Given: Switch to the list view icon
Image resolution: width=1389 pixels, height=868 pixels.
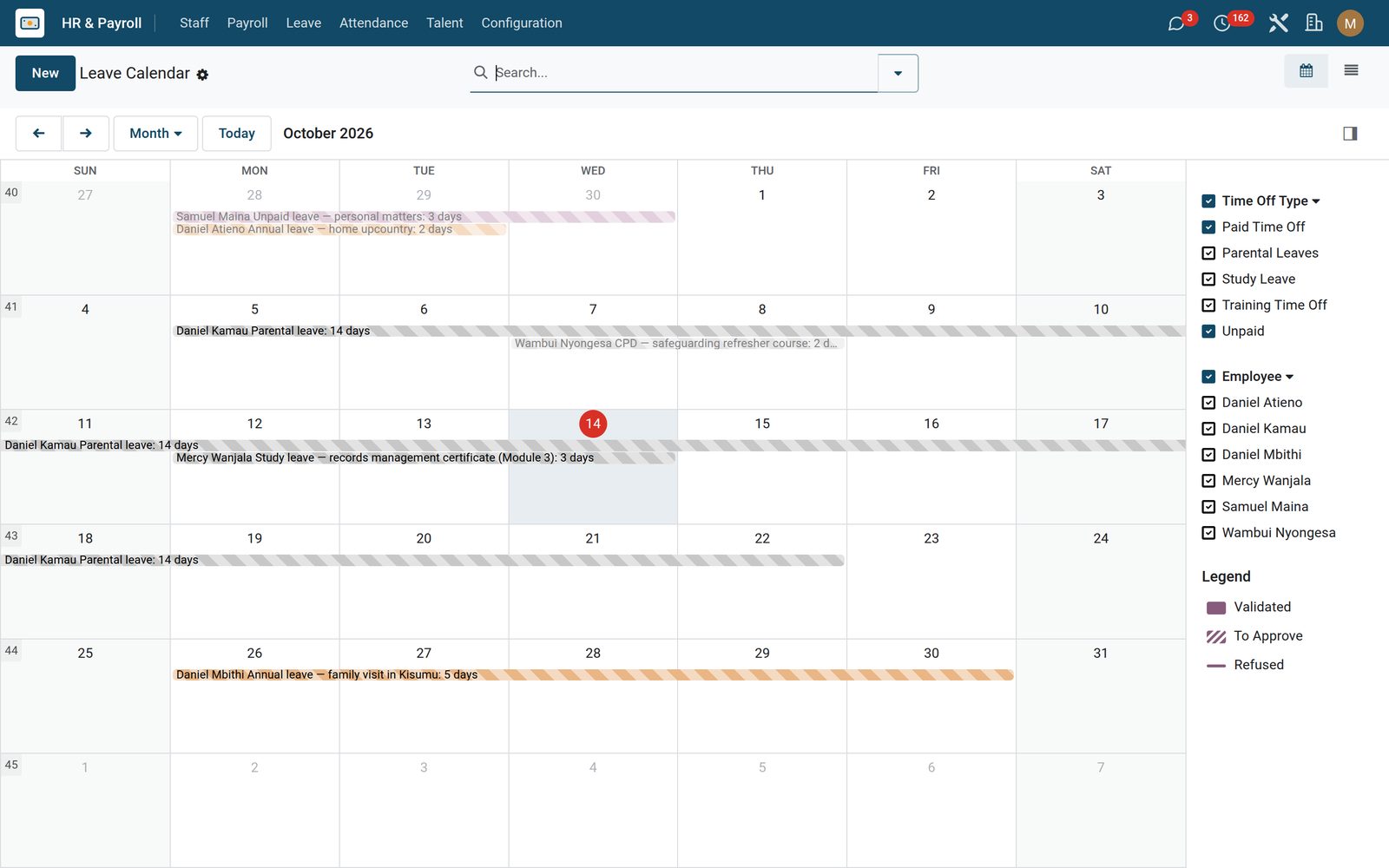Looking at the screenshot, I should [x=1351, y=70].
